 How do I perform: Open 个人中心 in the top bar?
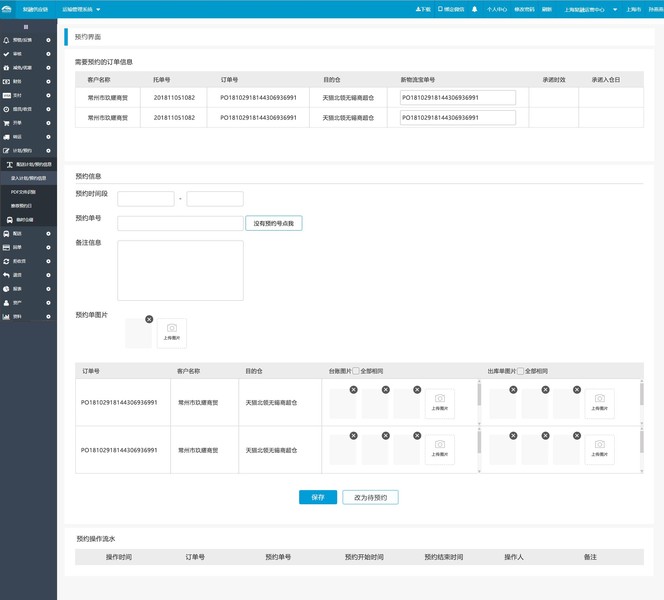point(496,9)
